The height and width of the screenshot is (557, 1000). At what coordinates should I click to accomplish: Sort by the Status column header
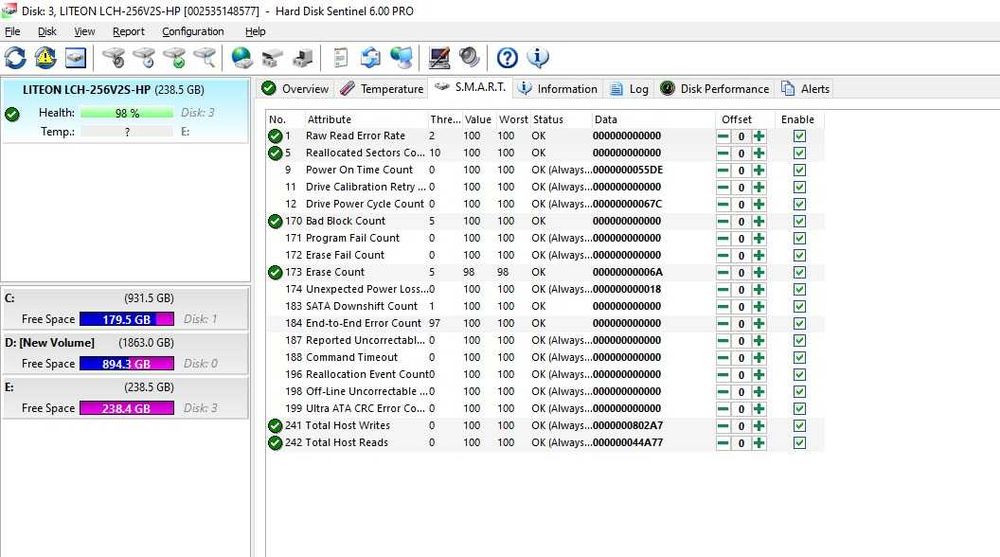pyautogui.click(x=559, y=119)
